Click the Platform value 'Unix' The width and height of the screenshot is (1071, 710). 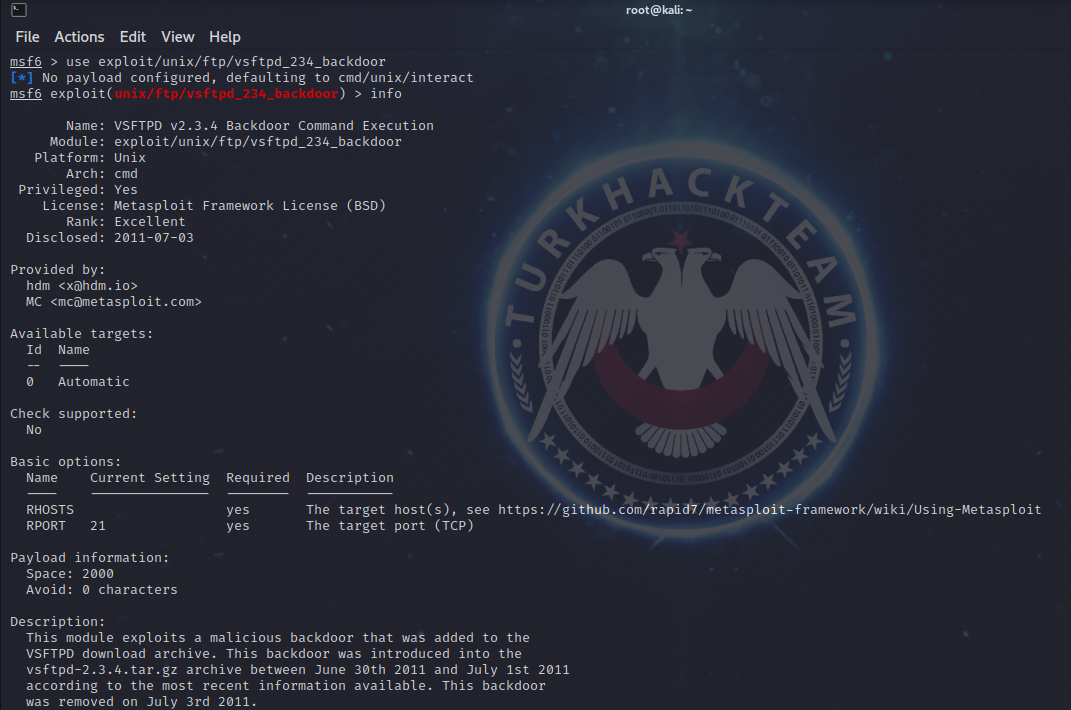[x=130, y=158]
